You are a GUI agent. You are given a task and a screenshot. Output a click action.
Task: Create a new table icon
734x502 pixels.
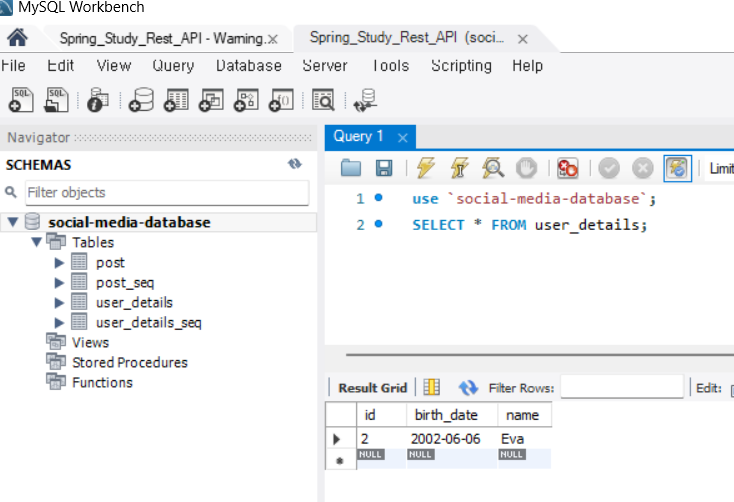176,100
